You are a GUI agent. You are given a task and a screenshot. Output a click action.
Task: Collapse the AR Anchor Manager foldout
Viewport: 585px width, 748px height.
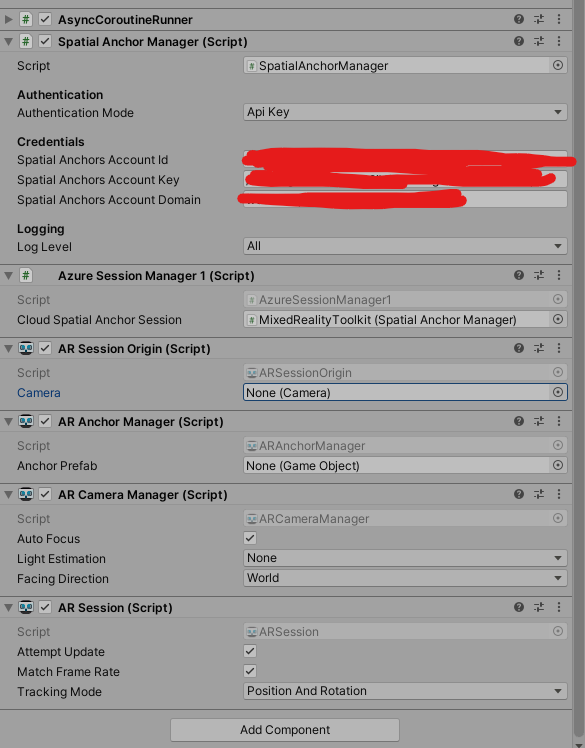tap(8, 422)
